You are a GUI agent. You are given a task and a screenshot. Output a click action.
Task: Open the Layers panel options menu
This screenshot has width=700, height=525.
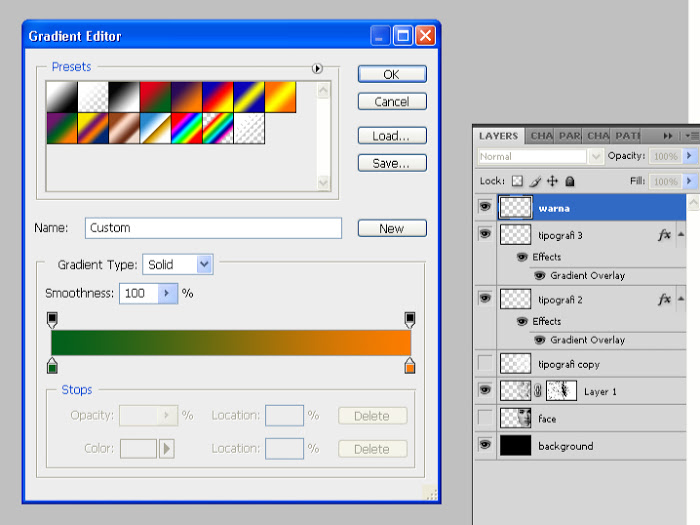tap(691, 136)
